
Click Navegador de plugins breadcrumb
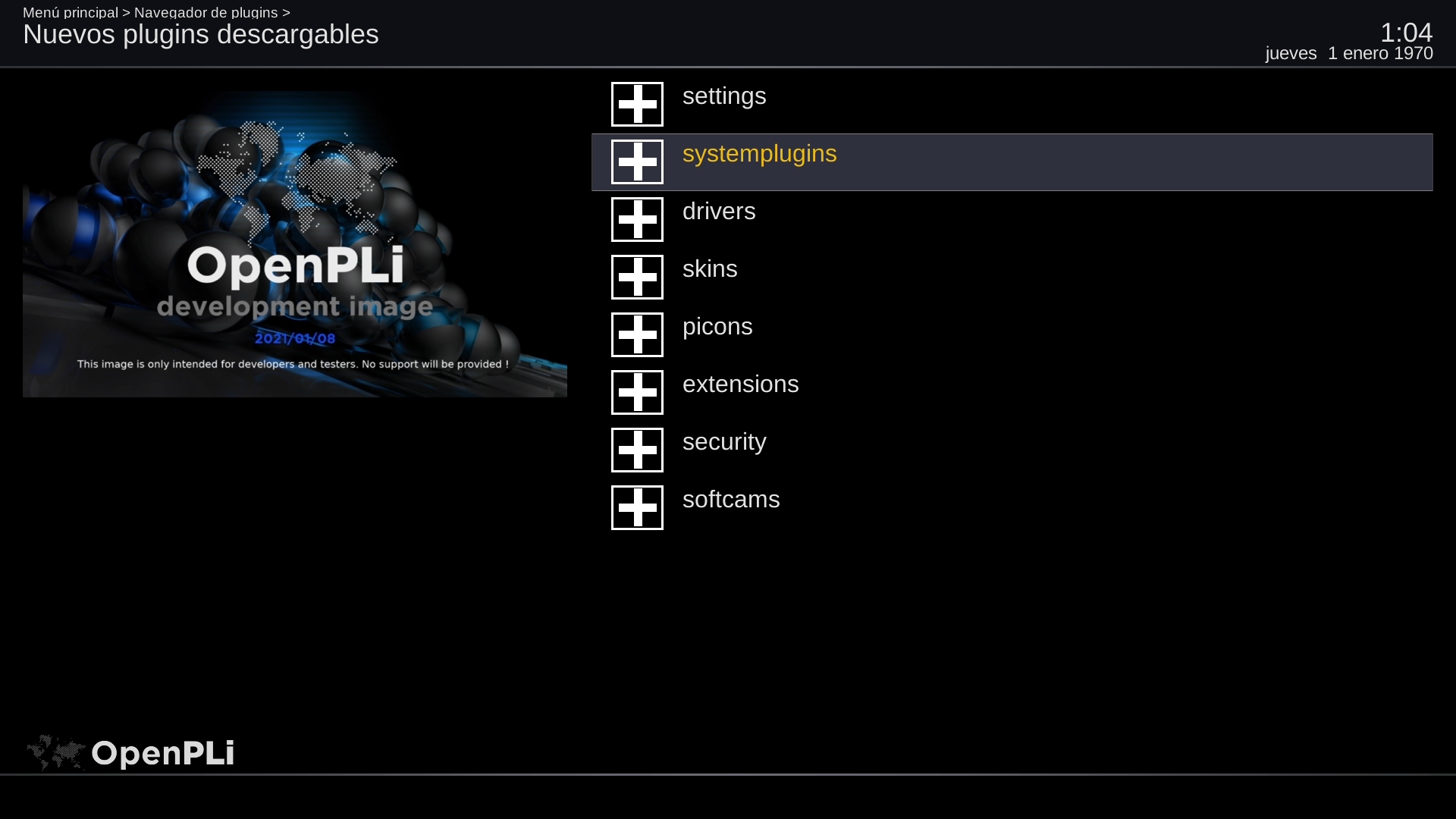point(206,12)
